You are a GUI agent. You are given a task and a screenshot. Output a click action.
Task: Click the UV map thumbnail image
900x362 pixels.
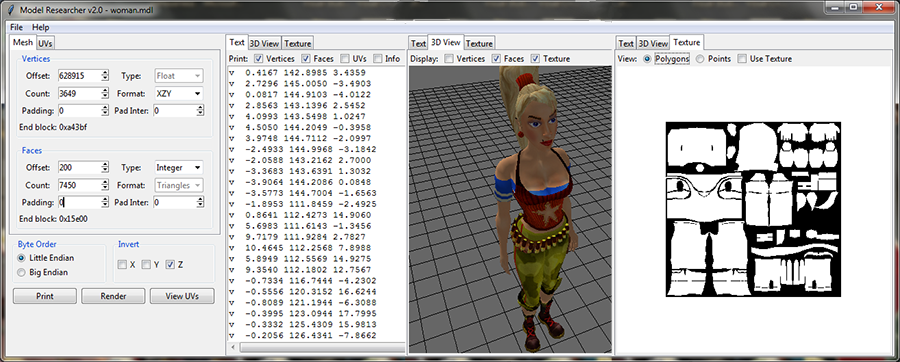(x=753, y=209)
